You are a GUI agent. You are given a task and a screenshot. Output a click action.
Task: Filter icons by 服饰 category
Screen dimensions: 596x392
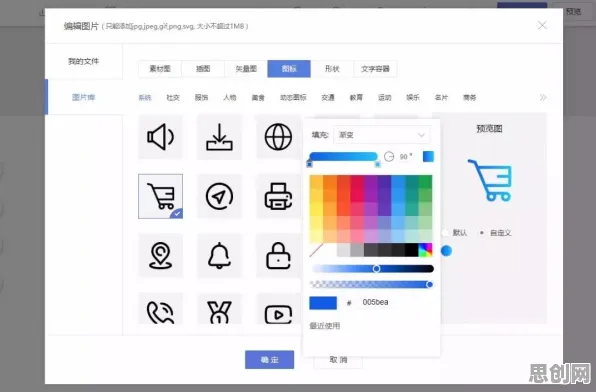click(x=201, y=98)
